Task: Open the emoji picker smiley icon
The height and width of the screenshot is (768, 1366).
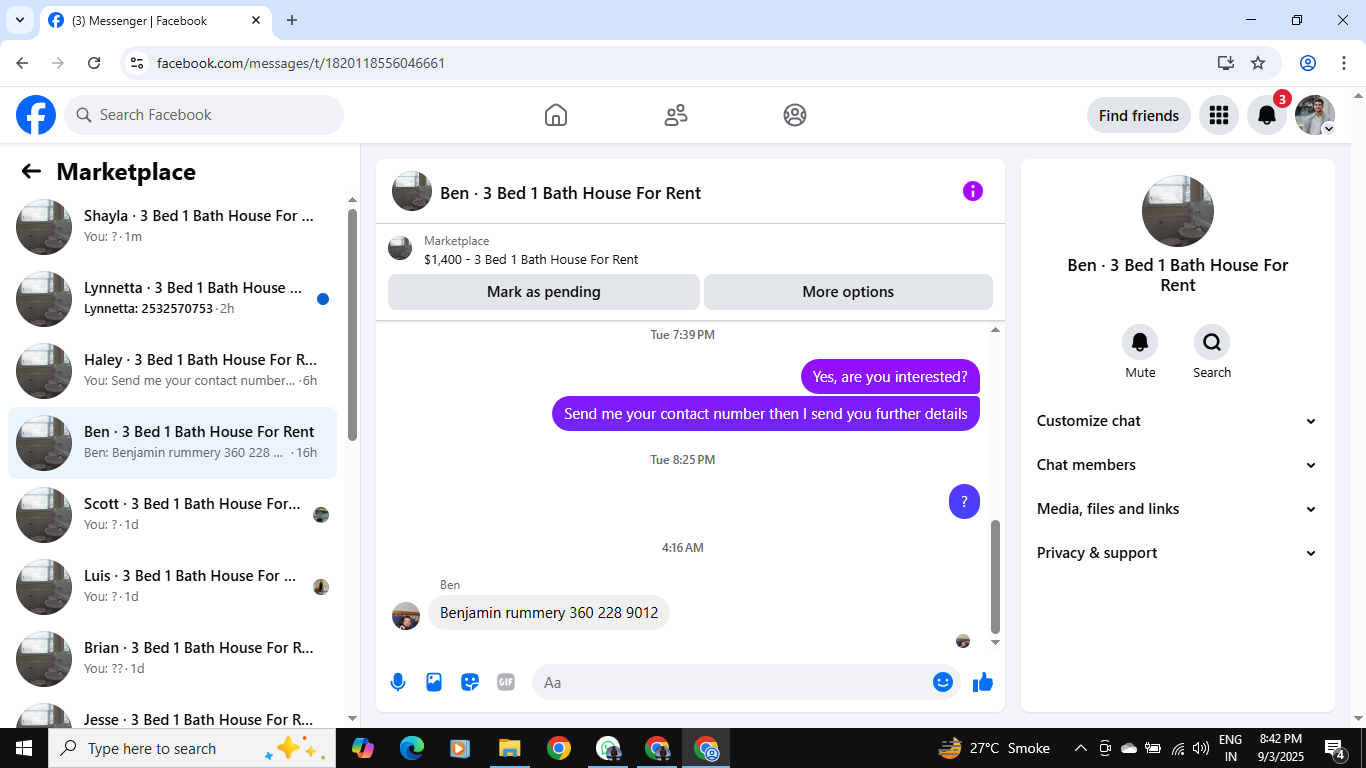Action: pyautogui.click(x=942, y=682)
